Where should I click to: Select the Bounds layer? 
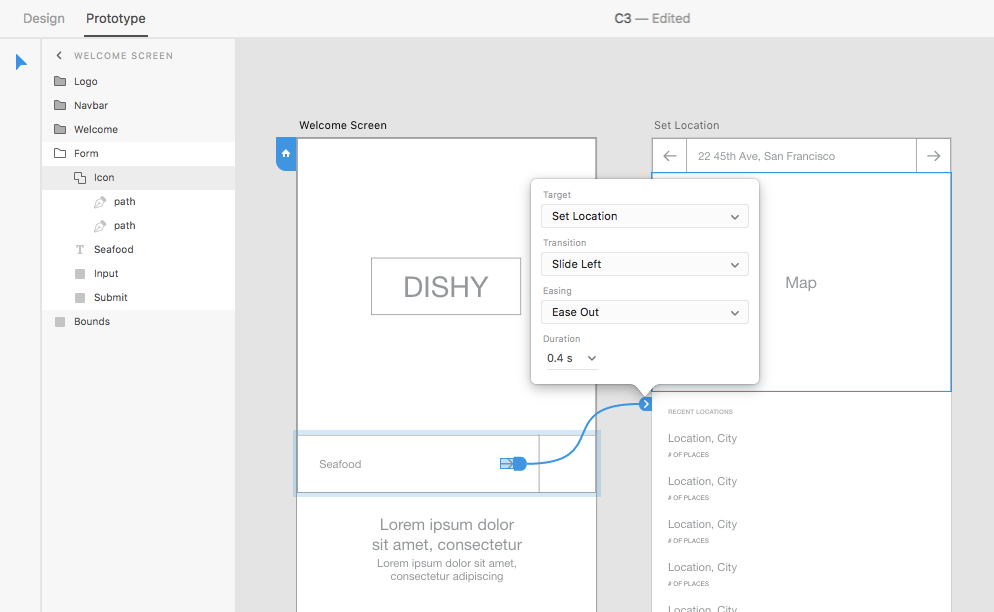click(92, 322)
